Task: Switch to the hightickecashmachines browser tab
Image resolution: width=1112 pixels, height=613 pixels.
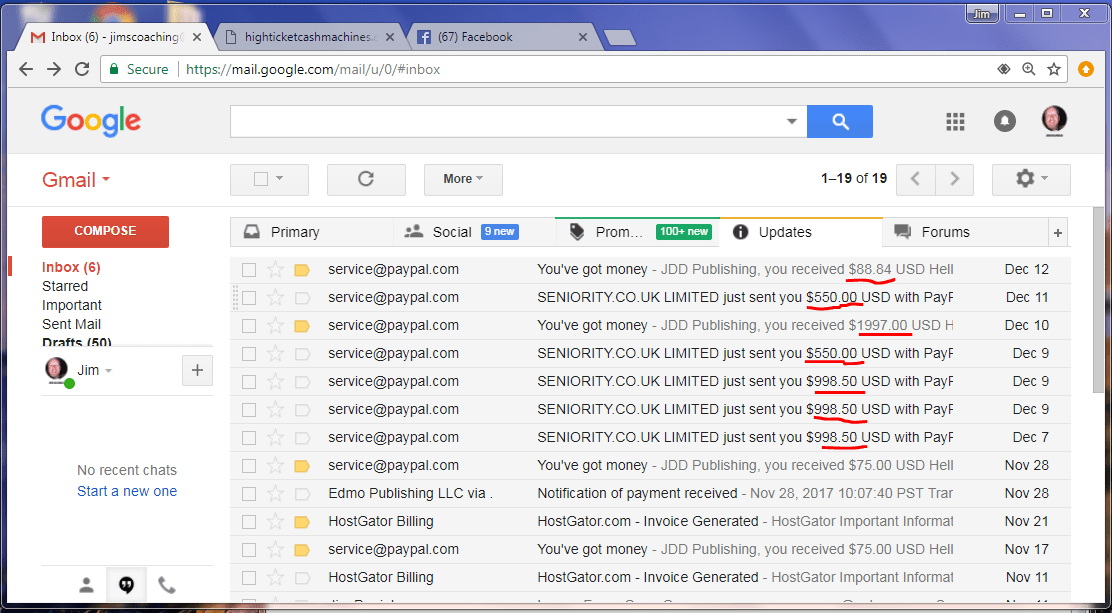Action: click(x=310, y=37)
